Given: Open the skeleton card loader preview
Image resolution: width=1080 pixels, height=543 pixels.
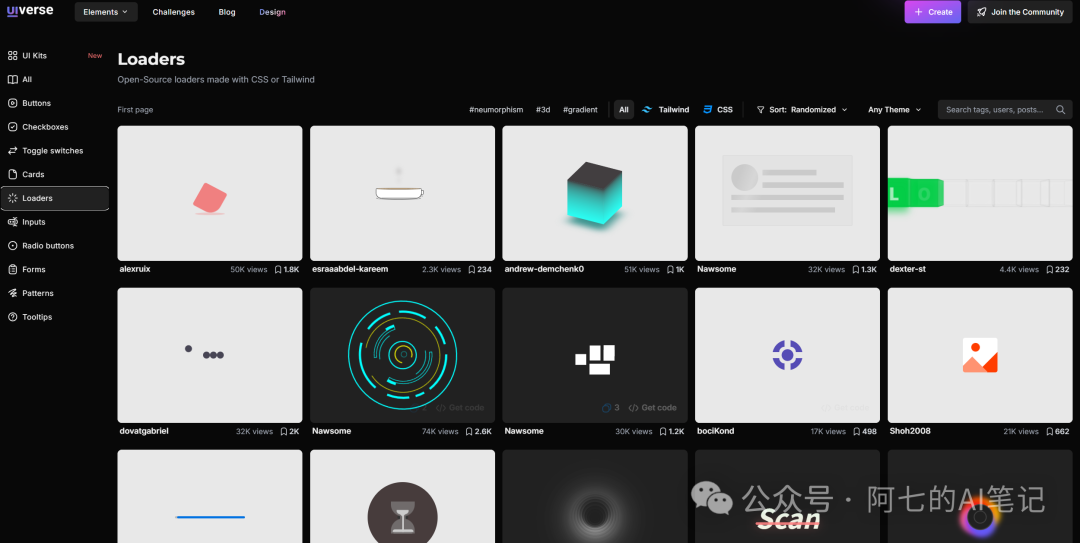Looking at the screenshot, I should pos(787,193).
